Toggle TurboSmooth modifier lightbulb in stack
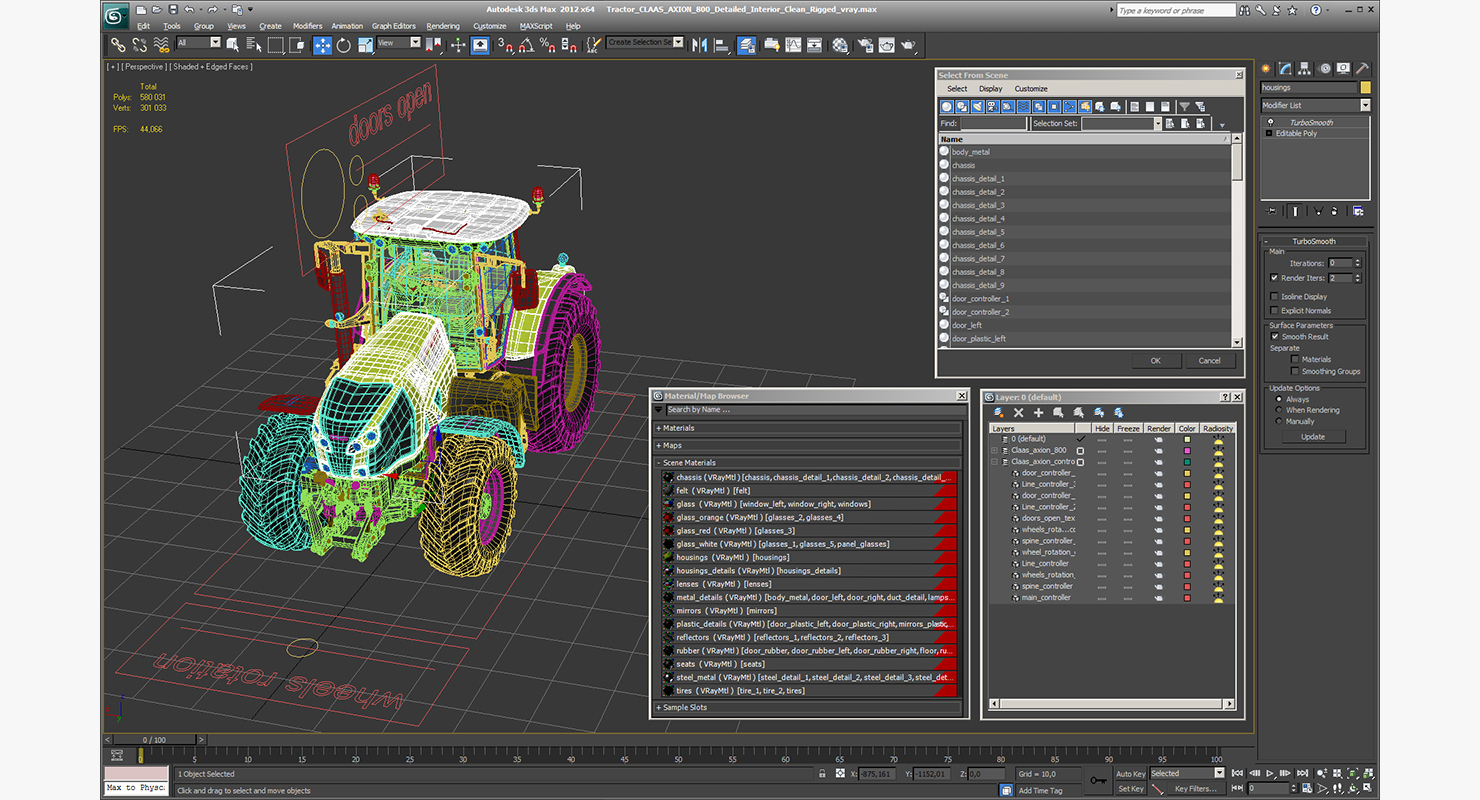1480x800 pixels. tap(1270, 122)
